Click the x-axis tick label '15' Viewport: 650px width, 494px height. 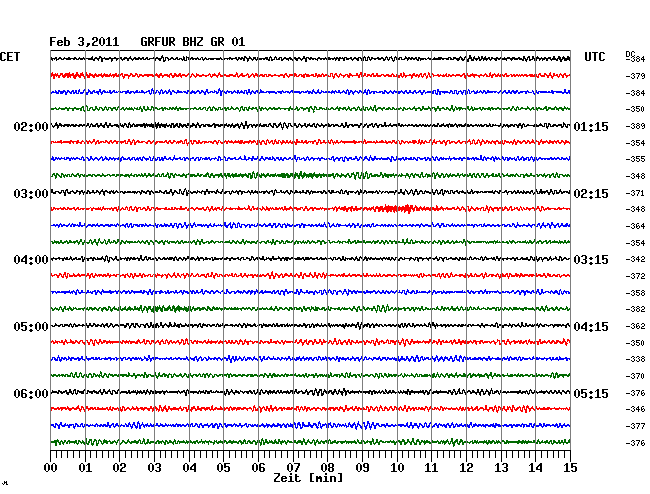(570, 468)
